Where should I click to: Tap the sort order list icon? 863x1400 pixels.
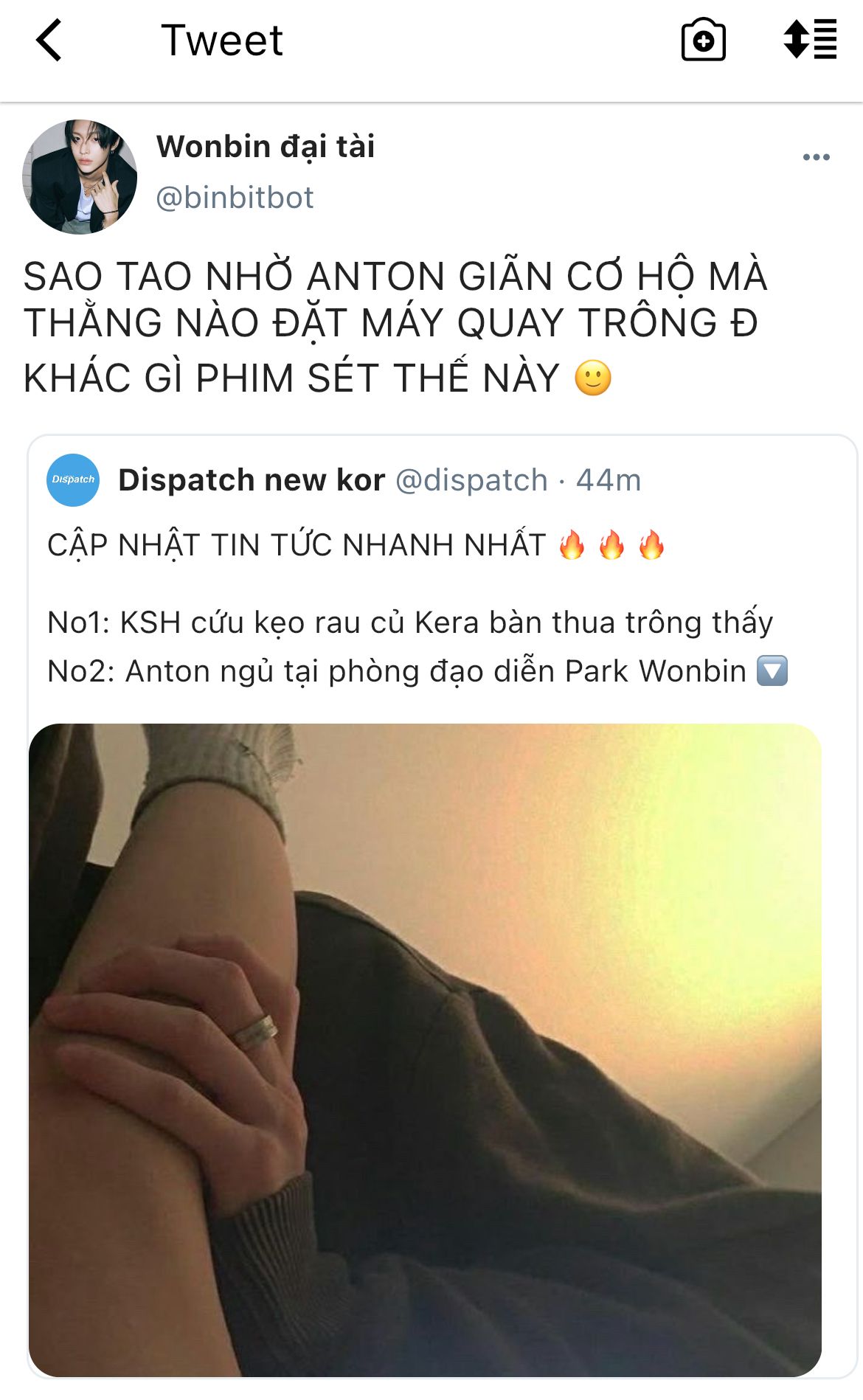[810, 39]
